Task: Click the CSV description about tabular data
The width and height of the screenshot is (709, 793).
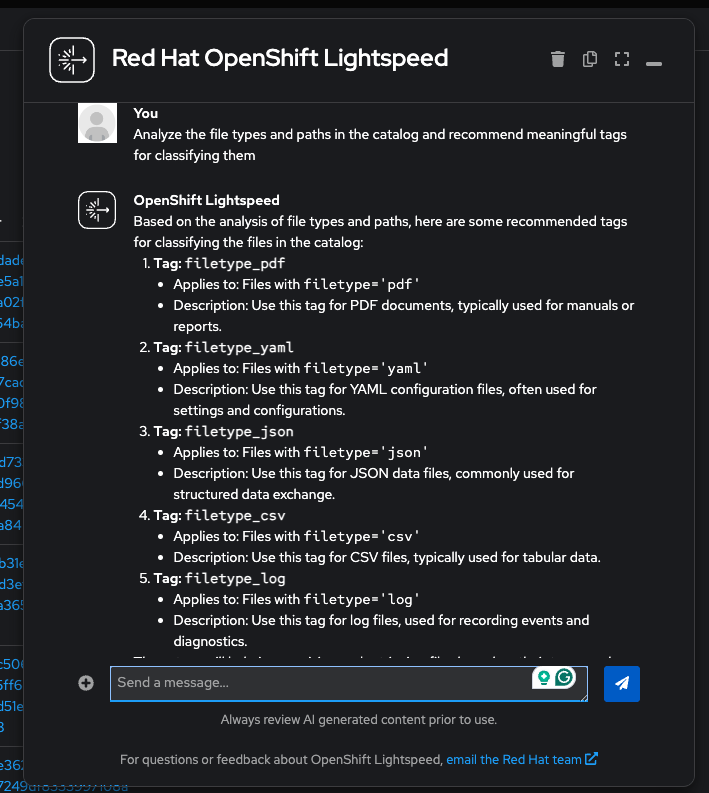Action: click(387, 557)
